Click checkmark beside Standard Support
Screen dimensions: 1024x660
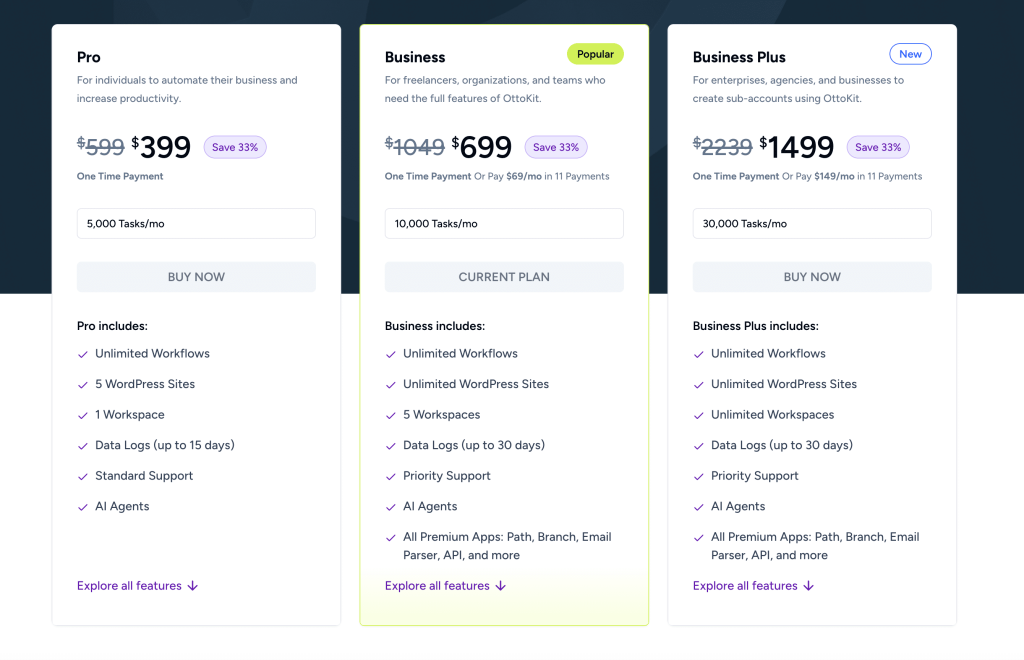83,477
